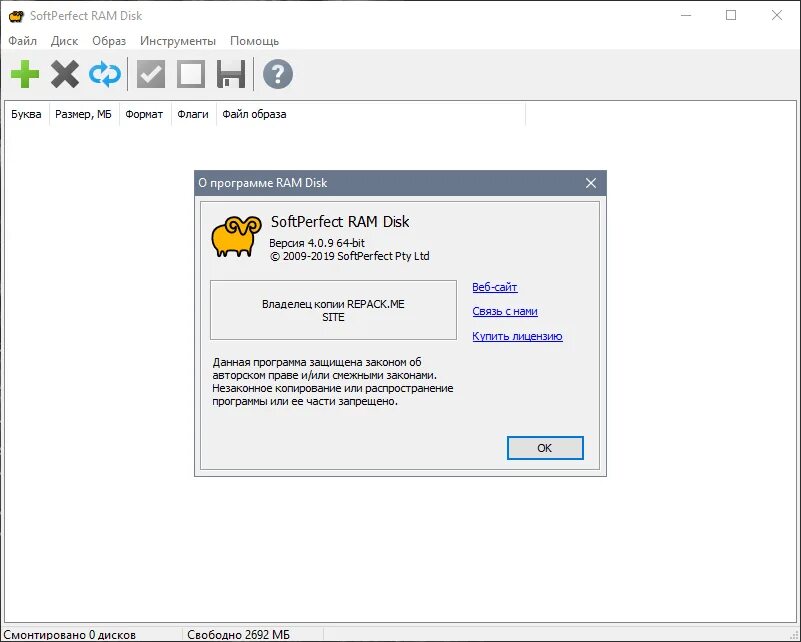Maximize the SoftPerfect RAM Disk window

click(x=731, y=16)
